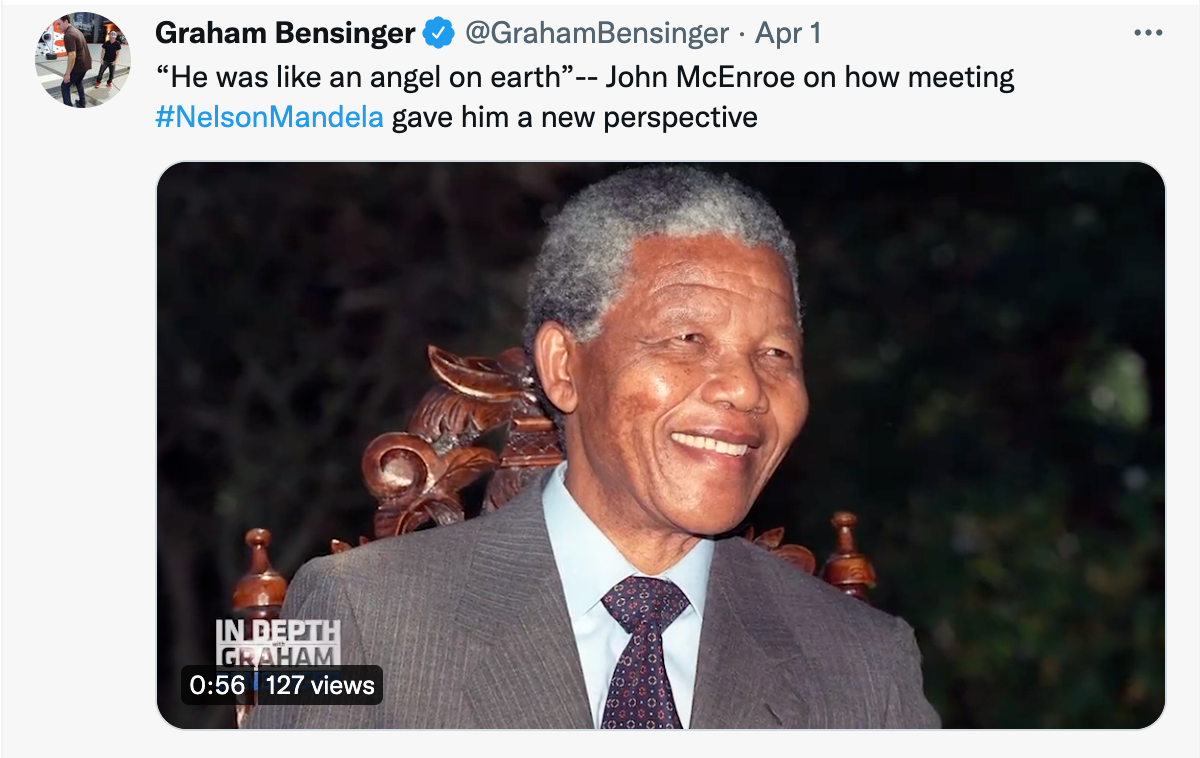Click the patterned tie in the video
This screenshot has width=1200, height=758.
(643, 650)
